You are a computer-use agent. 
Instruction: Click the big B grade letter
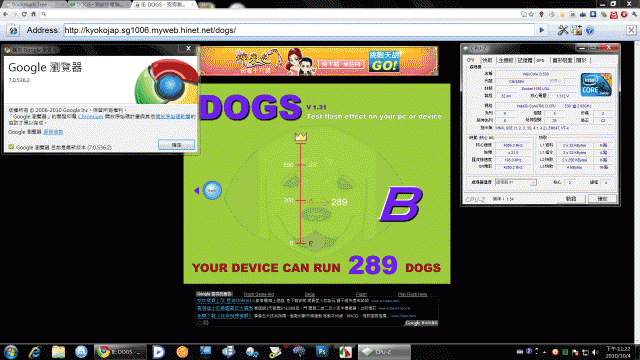tap(401, 204)
